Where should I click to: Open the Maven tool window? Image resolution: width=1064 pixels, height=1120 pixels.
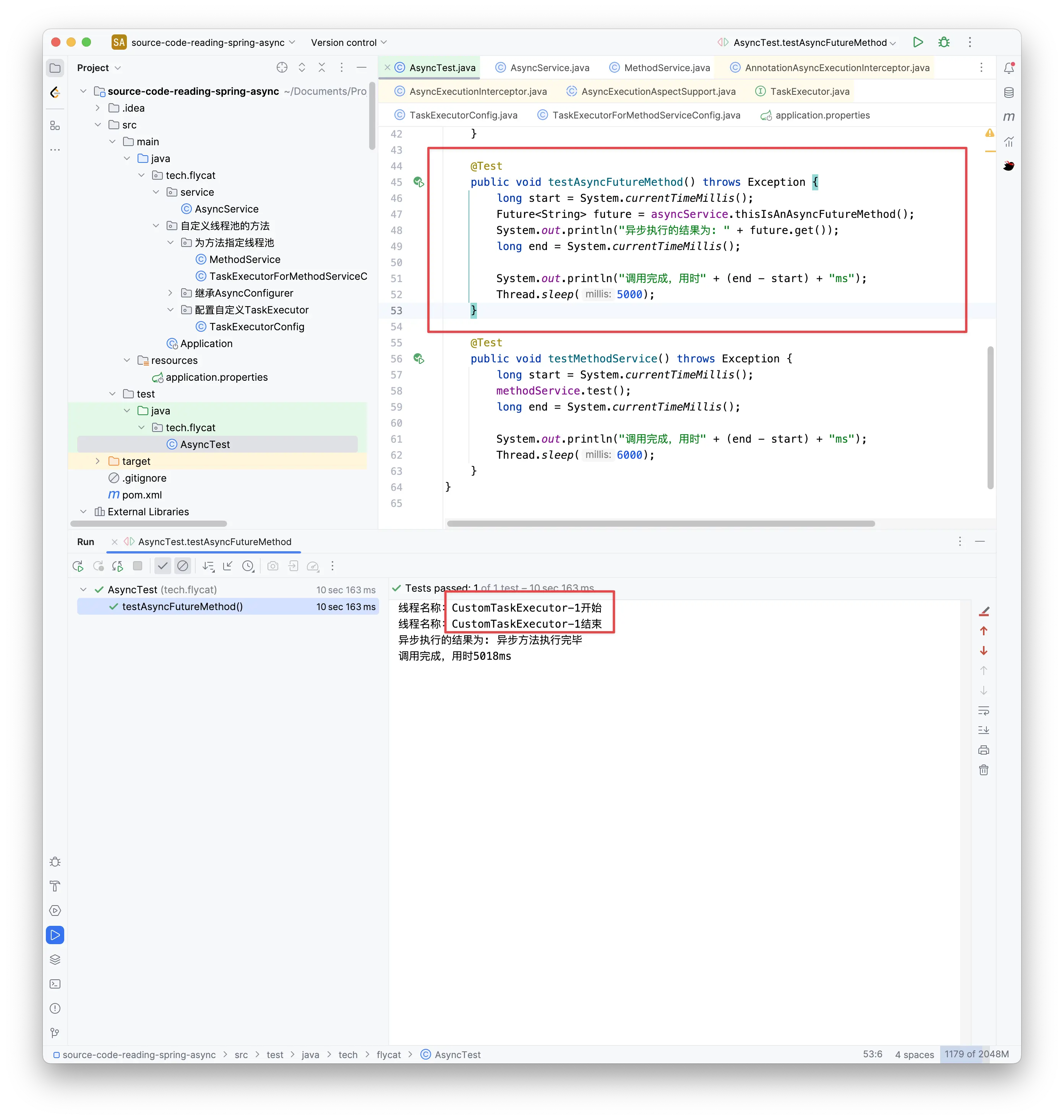click(x=1009, y=117)
